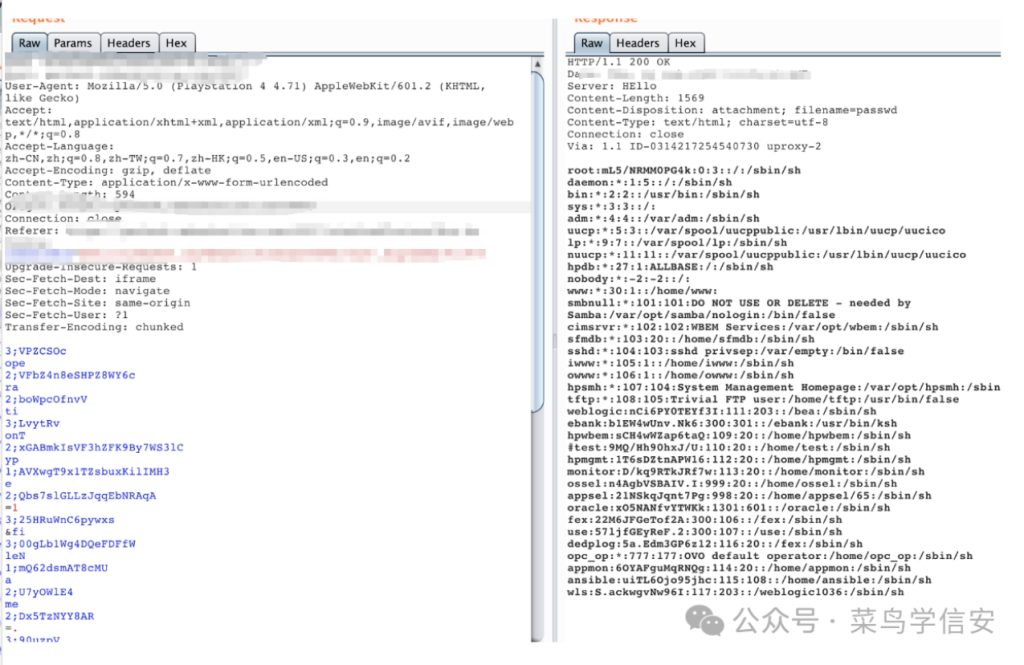
Task: Click the 'Content-Length: 1569' response header
Action: click(635, 98)
